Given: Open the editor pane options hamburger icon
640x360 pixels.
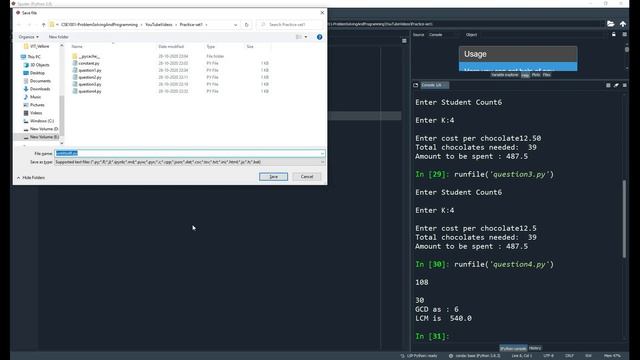Looking at the screenshot, I should coord(404,41).
